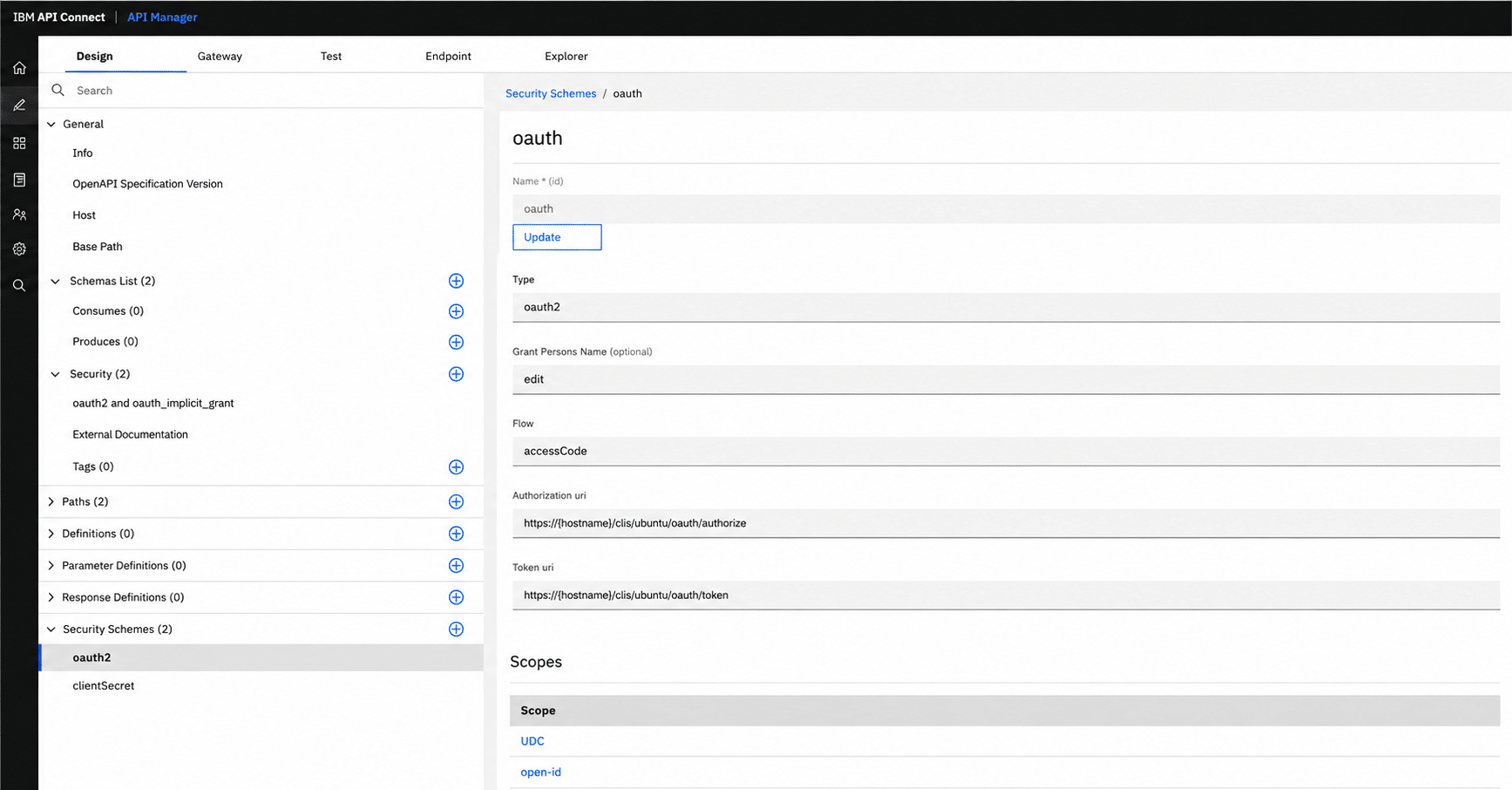1512x790 pixels.
Task: Click the Scope column header
Action: tap(539, 711)
